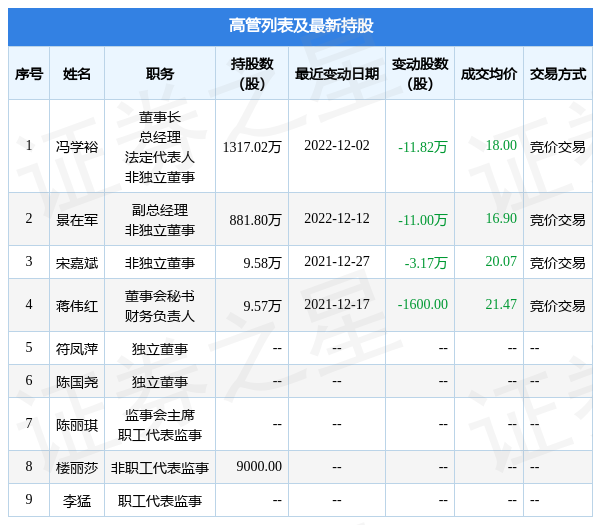Image resolution: width=593 pixels, height=525 pixels.
Task: Click executive name 宋嘉斌
Action: click(77, 262)
